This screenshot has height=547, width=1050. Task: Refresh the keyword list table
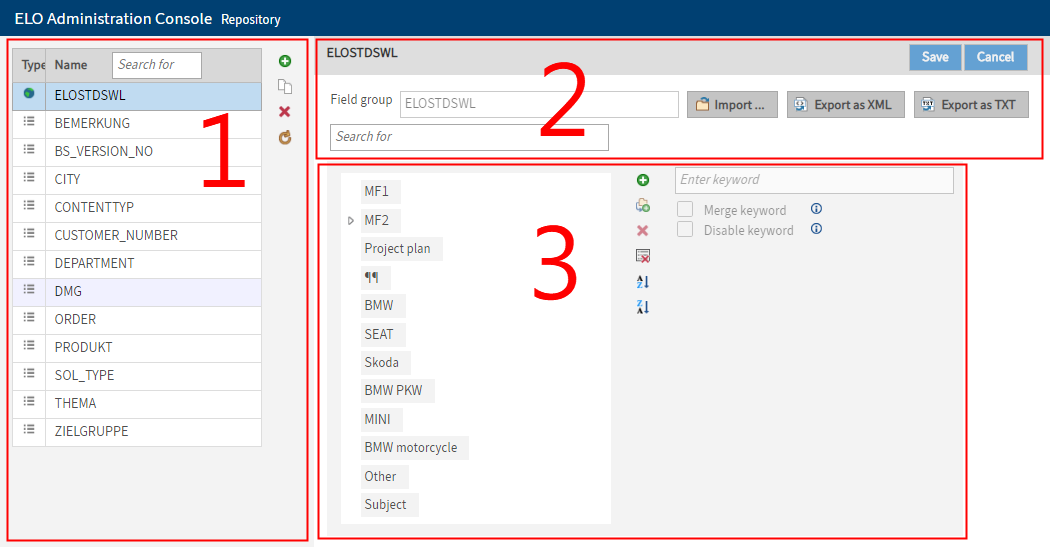(x=285, y=137)
